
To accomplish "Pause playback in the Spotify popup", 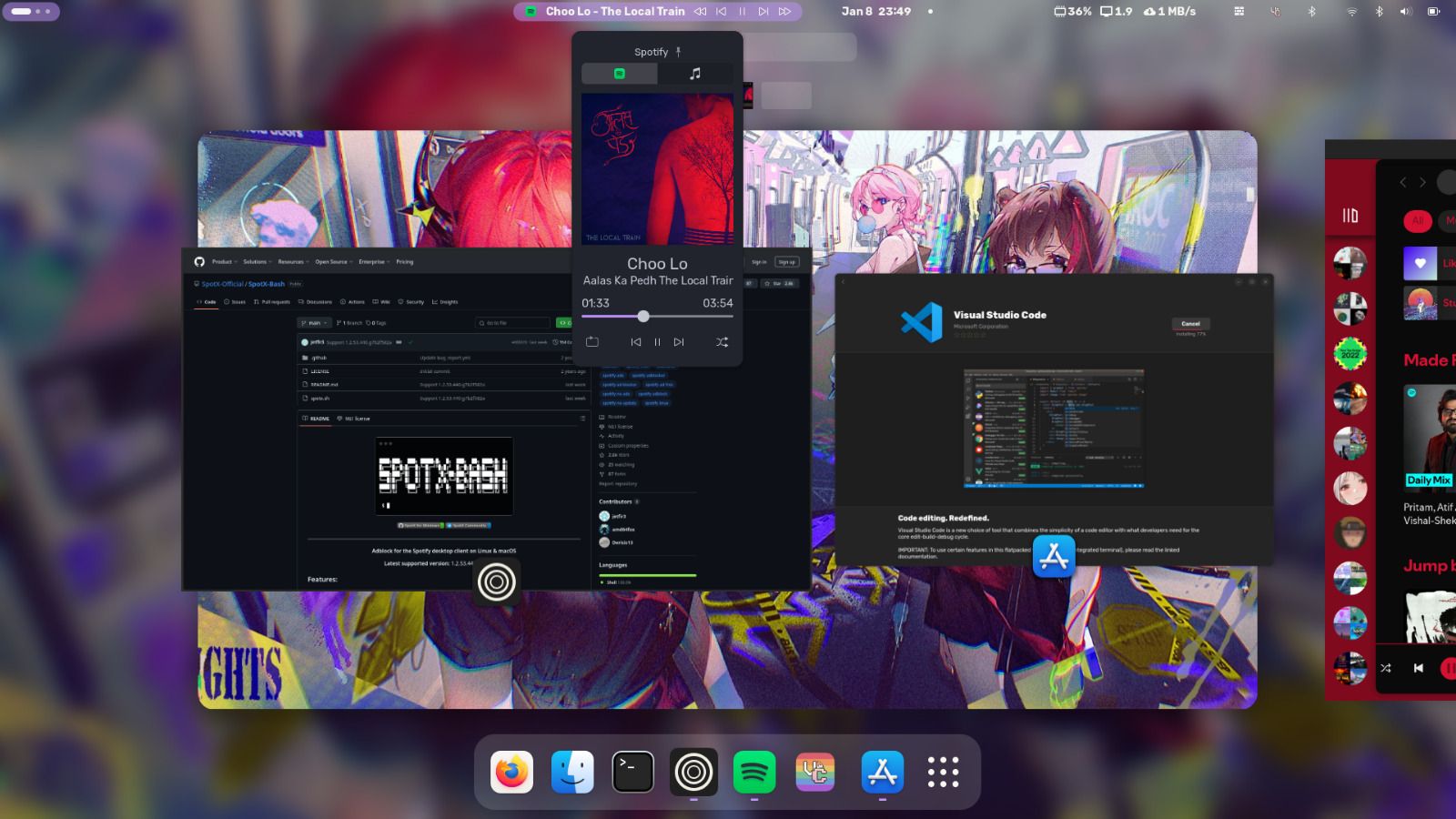I will [x=657, y=342].
